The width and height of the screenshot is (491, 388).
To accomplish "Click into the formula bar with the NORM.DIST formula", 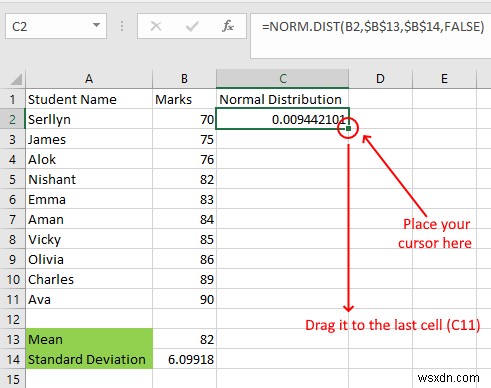I will (x=371, y=36).
